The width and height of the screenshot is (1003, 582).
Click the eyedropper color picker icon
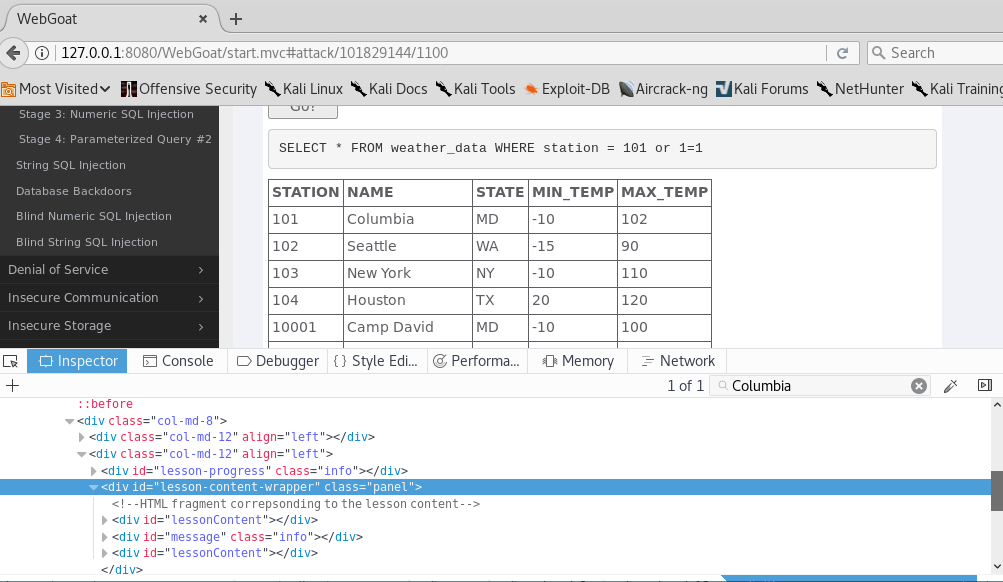click(951, 386)
